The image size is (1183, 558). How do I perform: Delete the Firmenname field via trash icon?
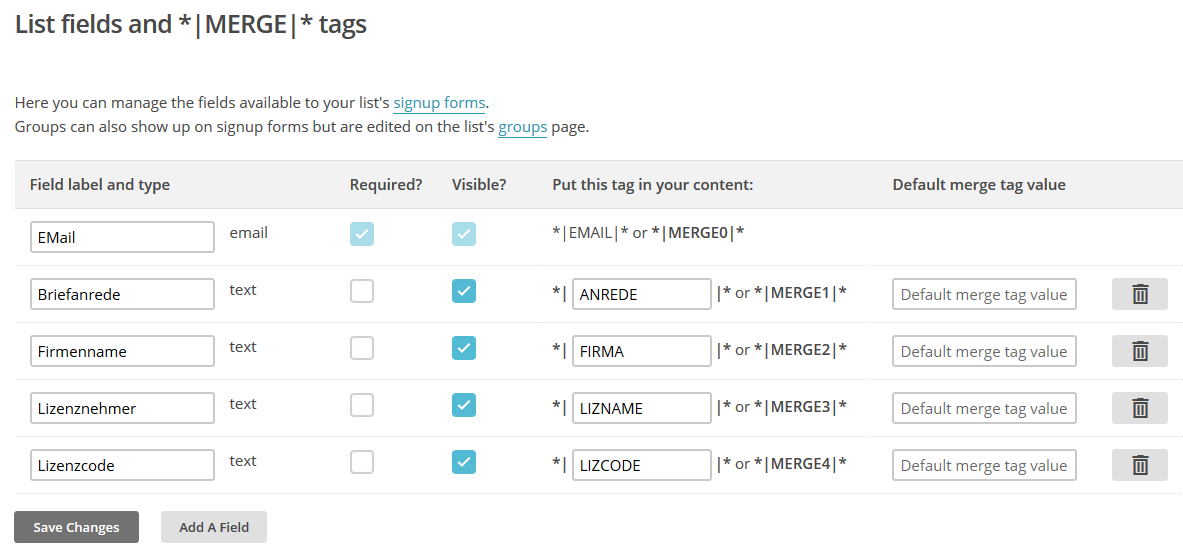click(x=1139, y=351)
